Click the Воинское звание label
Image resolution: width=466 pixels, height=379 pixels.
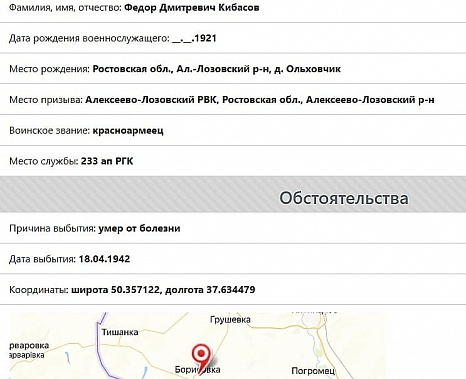(50, 131)
